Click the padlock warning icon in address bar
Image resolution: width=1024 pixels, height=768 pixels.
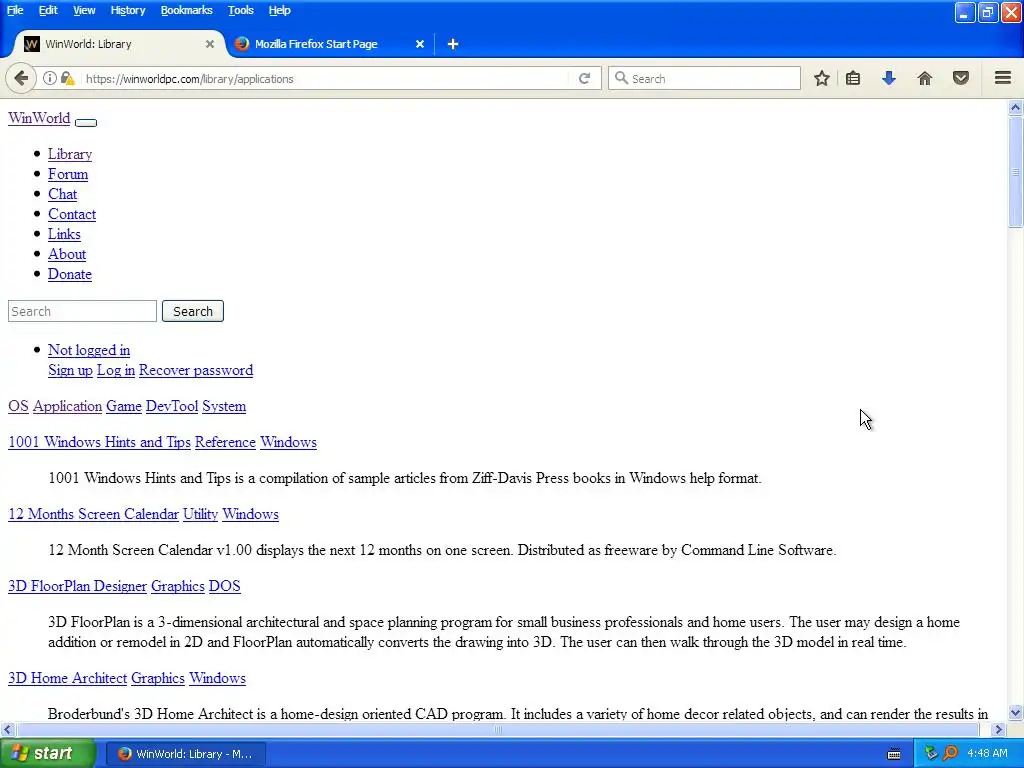[67, 78]
